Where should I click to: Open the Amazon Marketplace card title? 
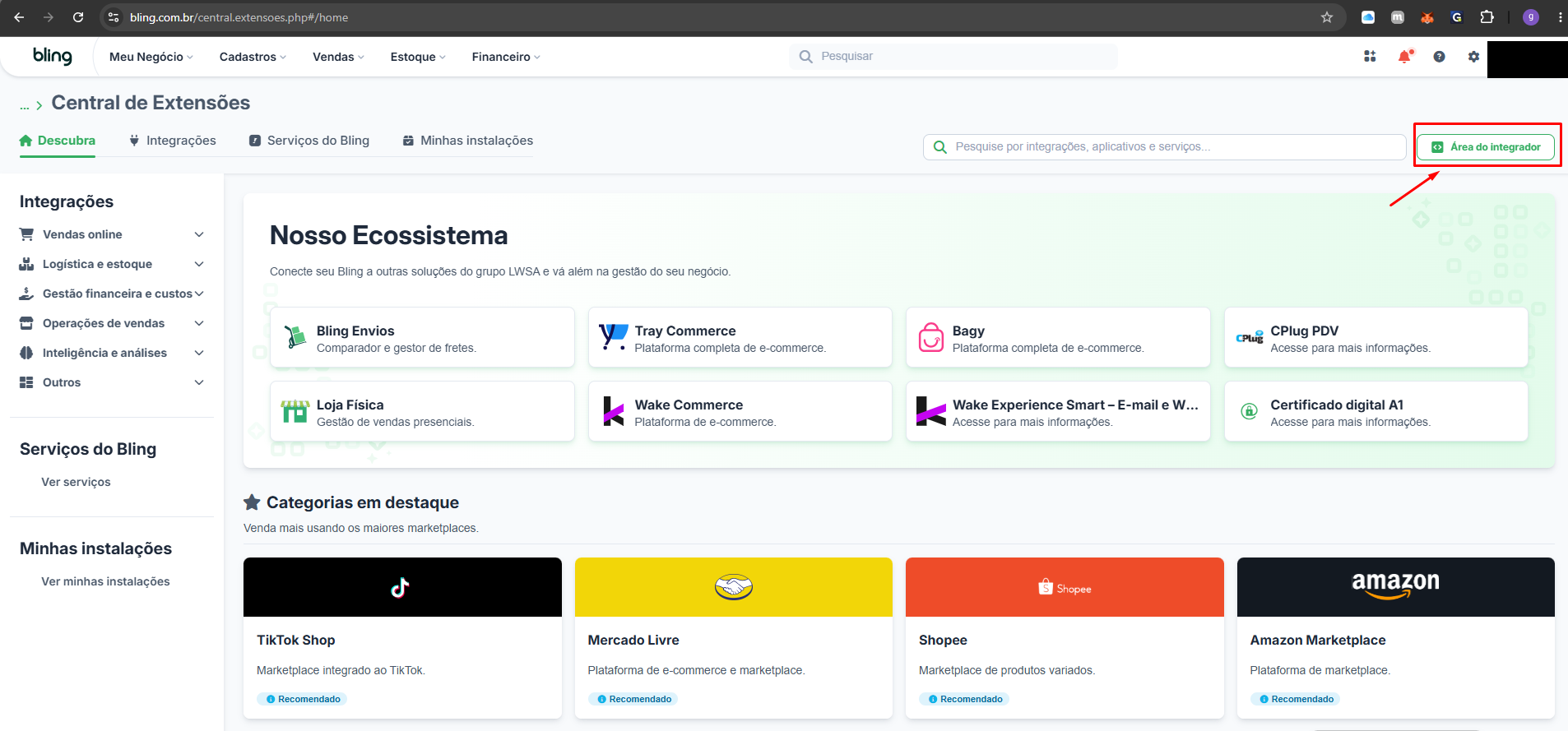click(x=1318, y=640)
